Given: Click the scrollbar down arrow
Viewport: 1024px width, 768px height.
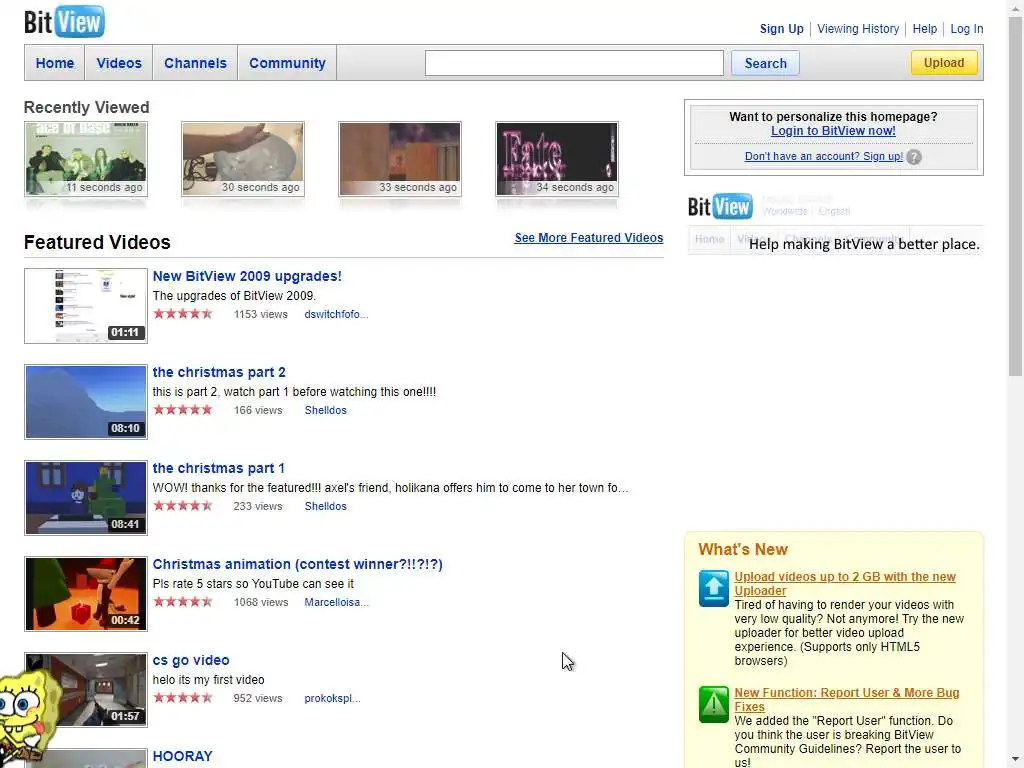Looking at the screenshot, I should coord(1015,761).
